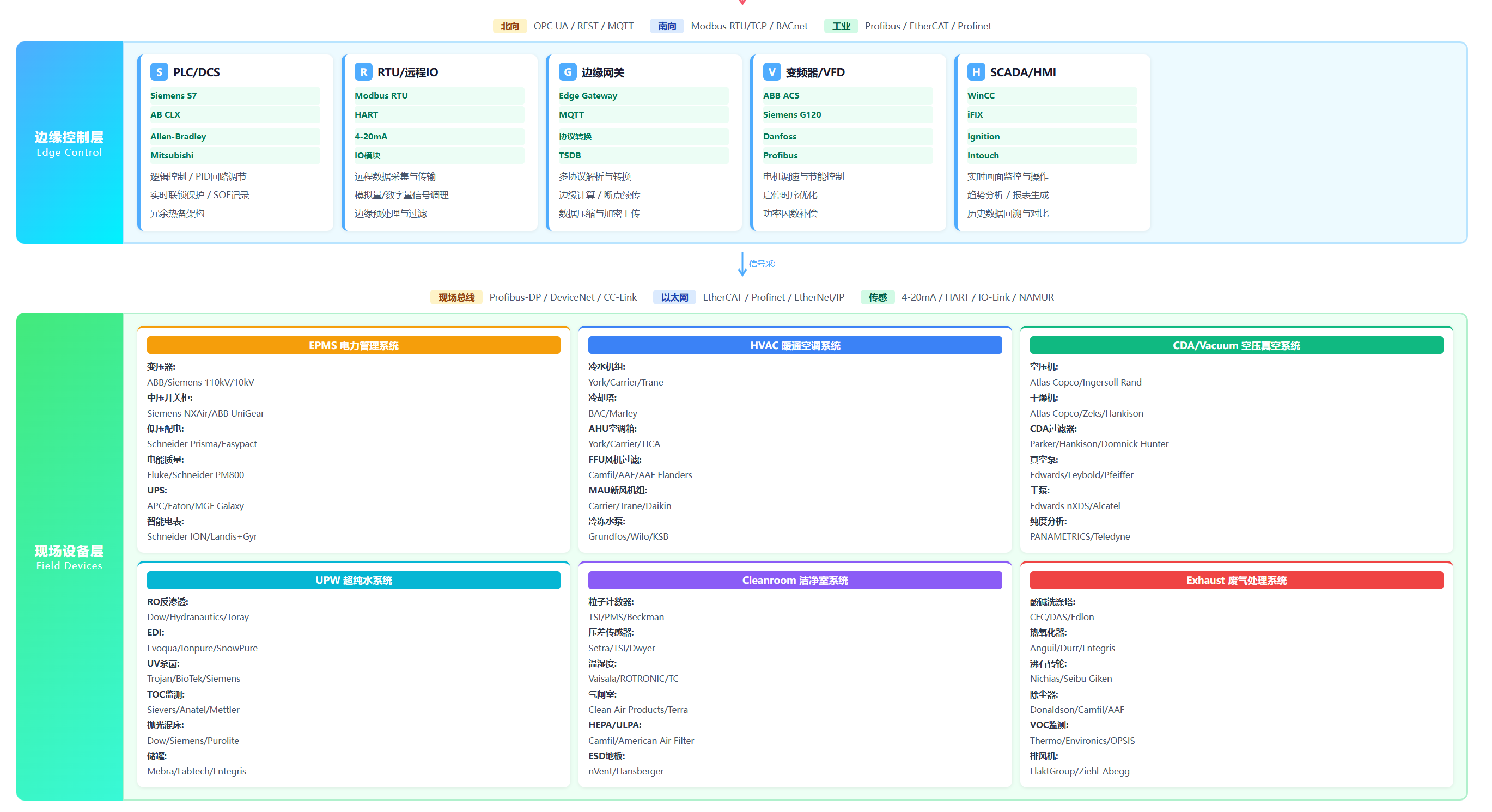
Task: Click PANAMETRICS/Teledyne entry
Action: coord(1080,536)
